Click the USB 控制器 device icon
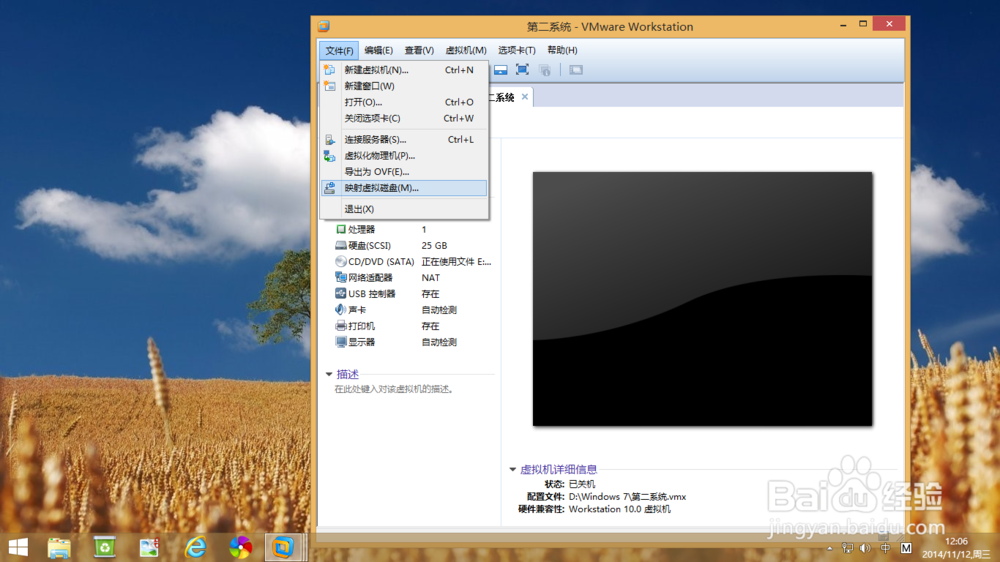 341,293
